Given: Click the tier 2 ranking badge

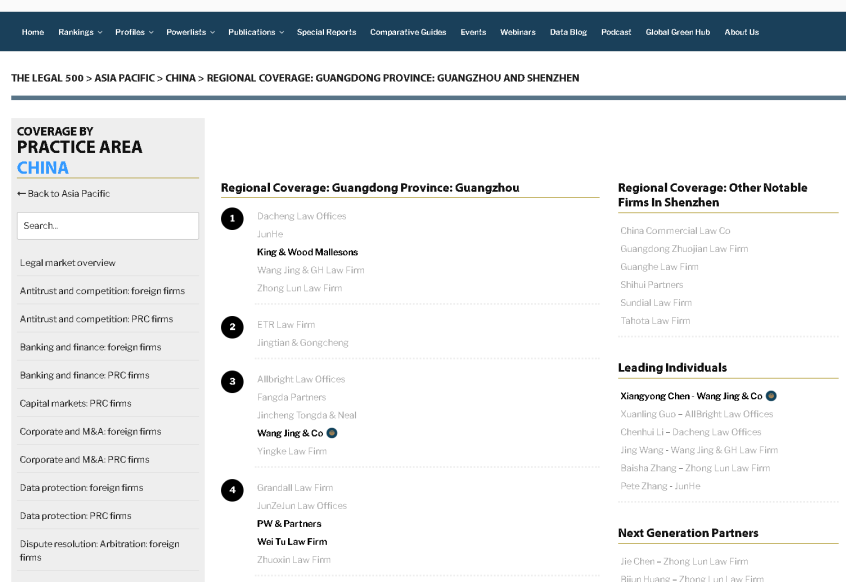Looking at the screenshot, I should 232,327.
